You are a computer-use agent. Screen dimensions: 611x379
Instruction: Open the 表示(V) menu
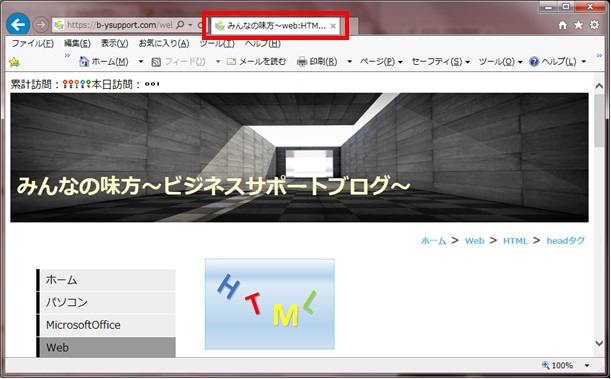[114, 43]
